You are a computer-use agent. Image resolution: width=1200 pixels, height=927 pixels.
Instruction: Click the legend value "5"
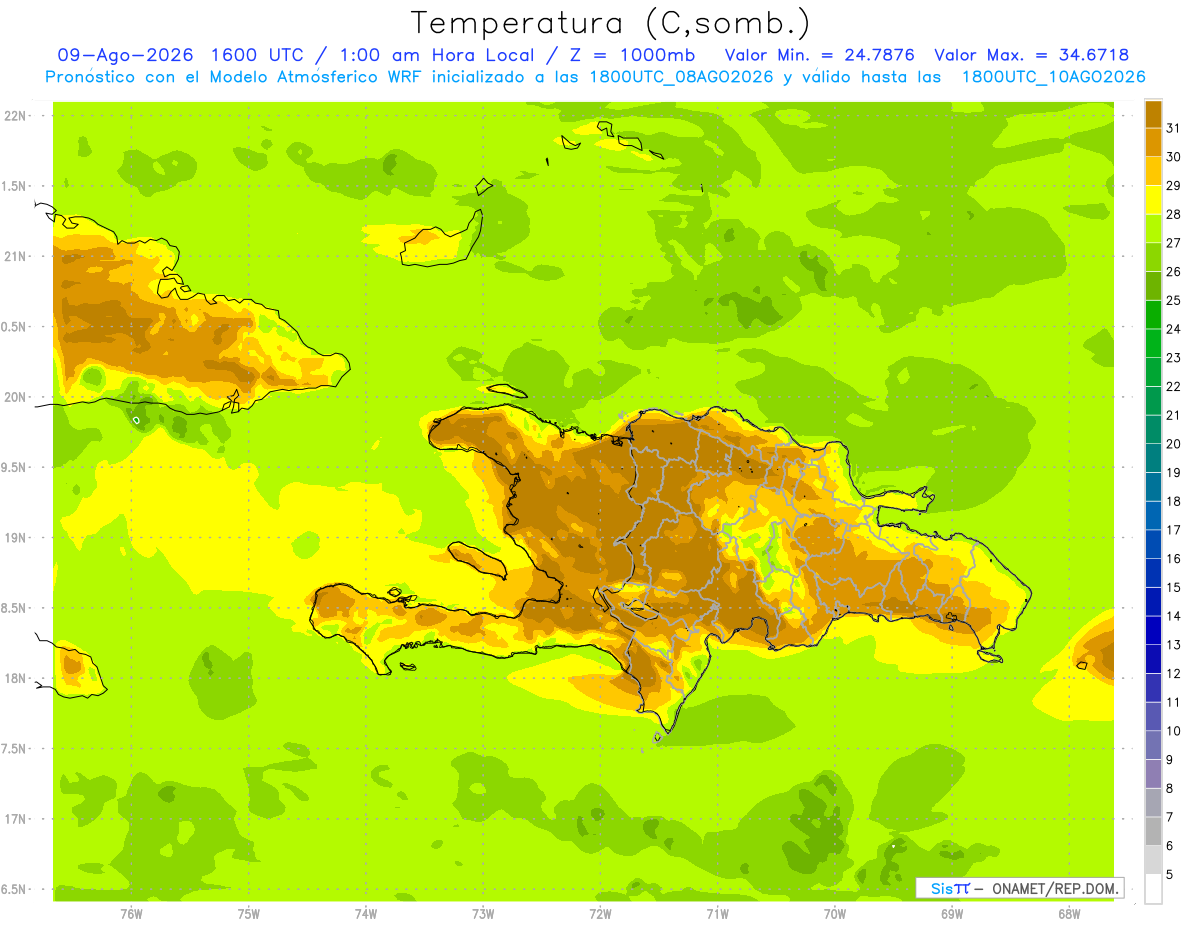(1170, 874)
